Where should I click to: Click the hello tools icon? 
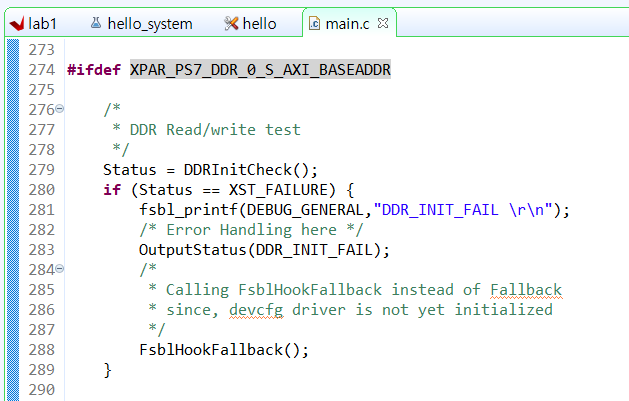(231, 23)
